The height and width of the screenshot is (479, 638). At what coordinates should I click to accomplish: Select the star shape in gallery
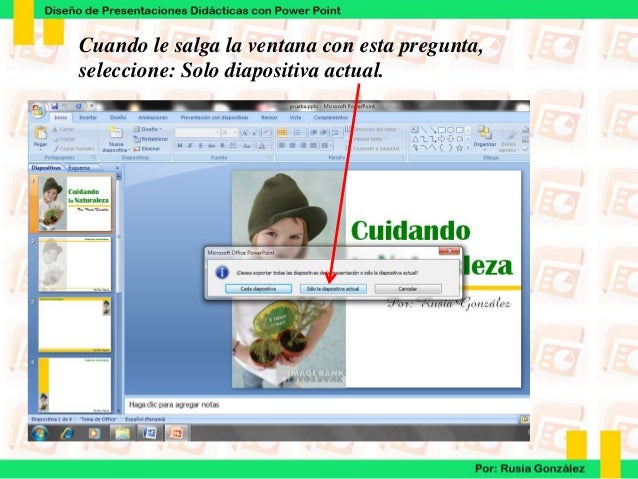point(459,148)
